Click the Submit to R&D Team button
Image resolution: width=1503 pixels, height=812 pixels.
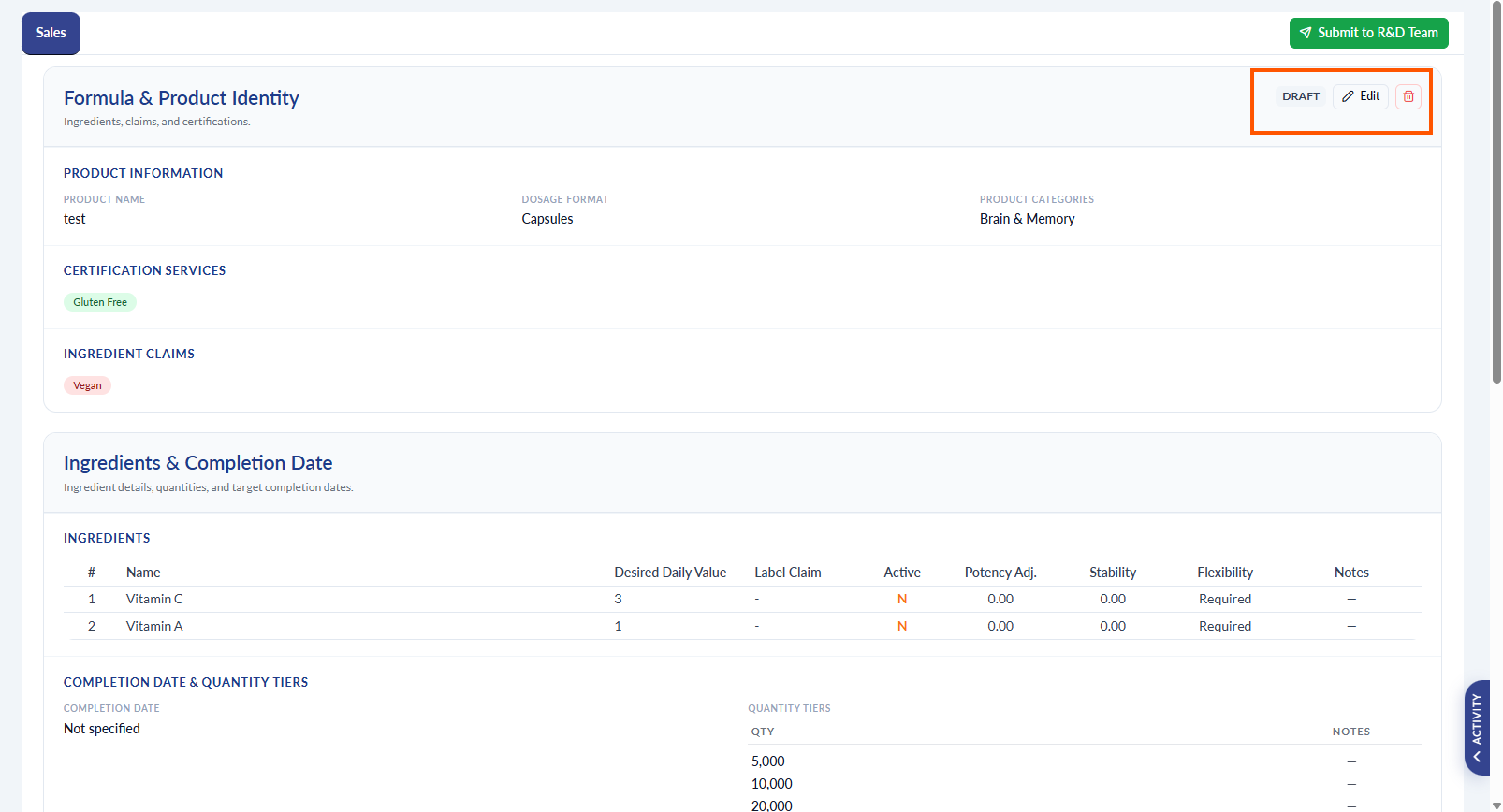point(1368,33)
